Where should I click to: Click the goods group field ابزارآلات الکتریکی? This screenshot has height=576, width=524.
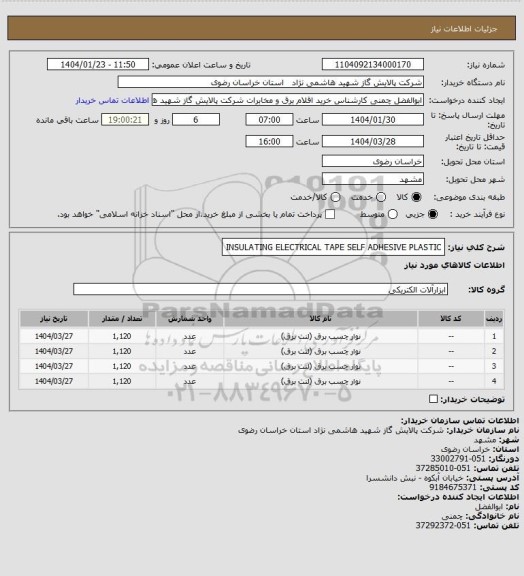[261, 289]
